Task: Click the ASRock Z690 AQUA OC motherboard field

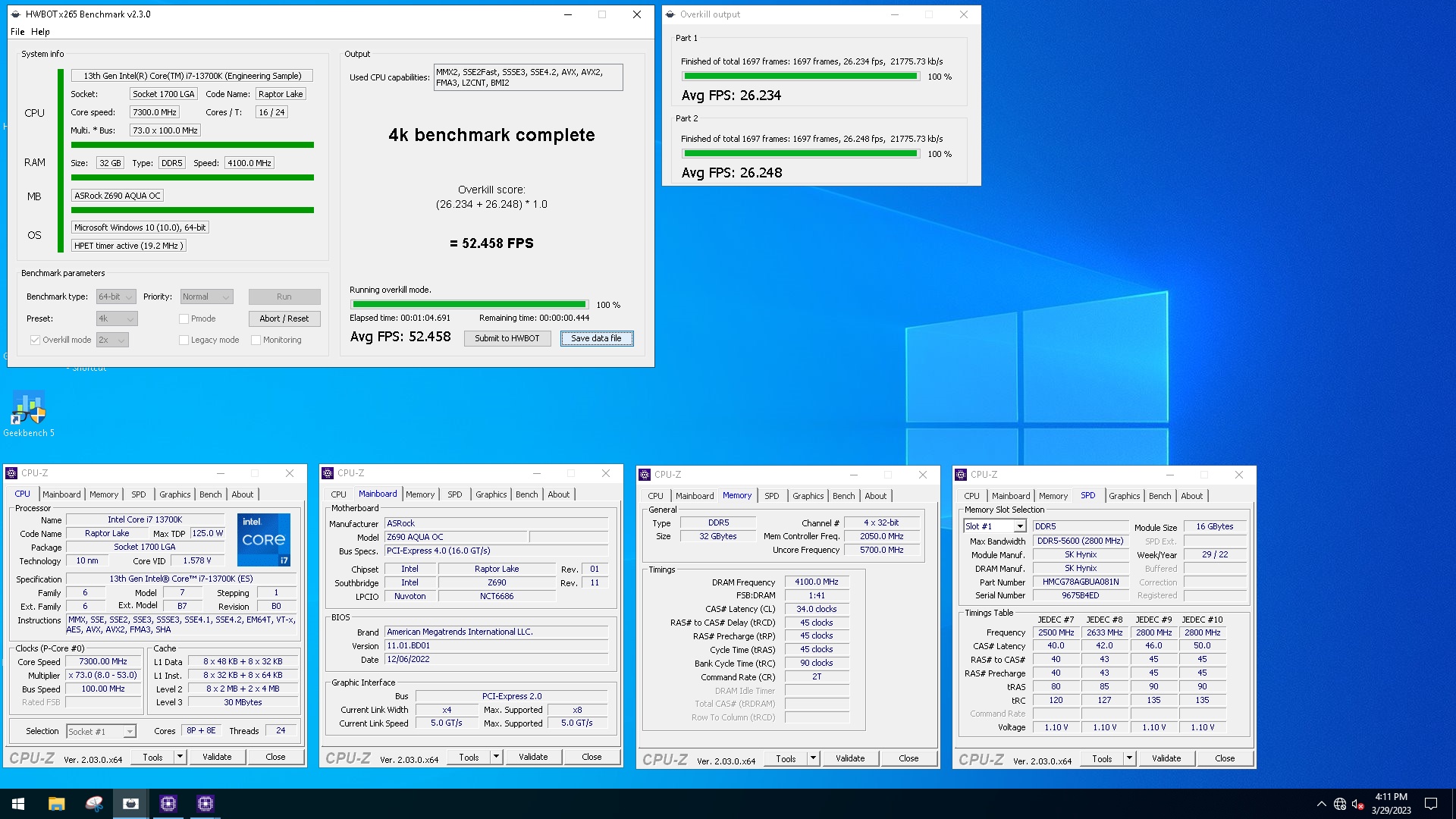Action: pyautogui.click(x=118, y=196)
